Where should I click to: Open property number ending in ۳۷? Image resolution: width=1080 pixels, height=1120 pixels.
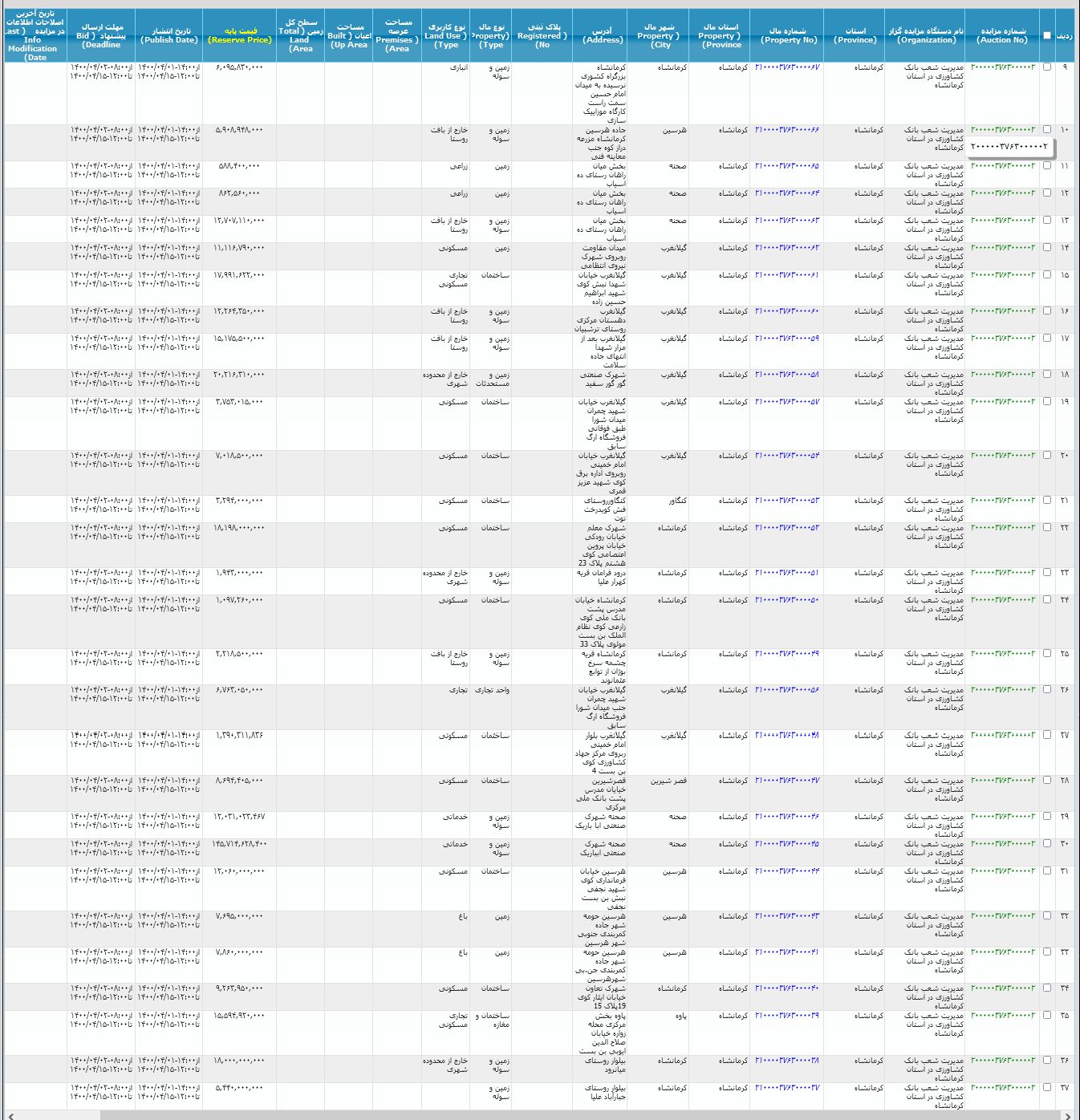787,1088
